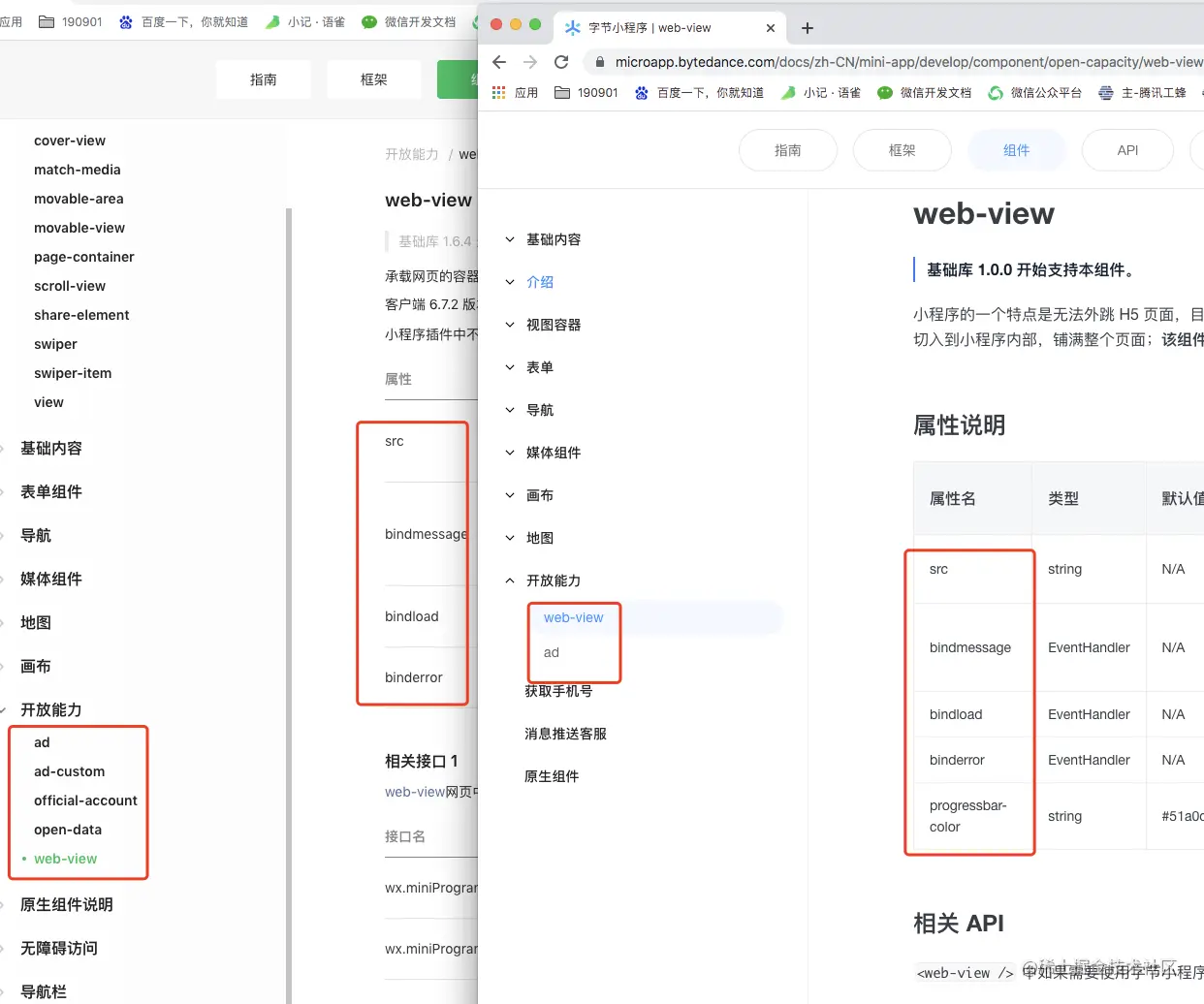
Task: Expand 媒体组件 section in bytedance sidebar
Action: click(543, 453)
